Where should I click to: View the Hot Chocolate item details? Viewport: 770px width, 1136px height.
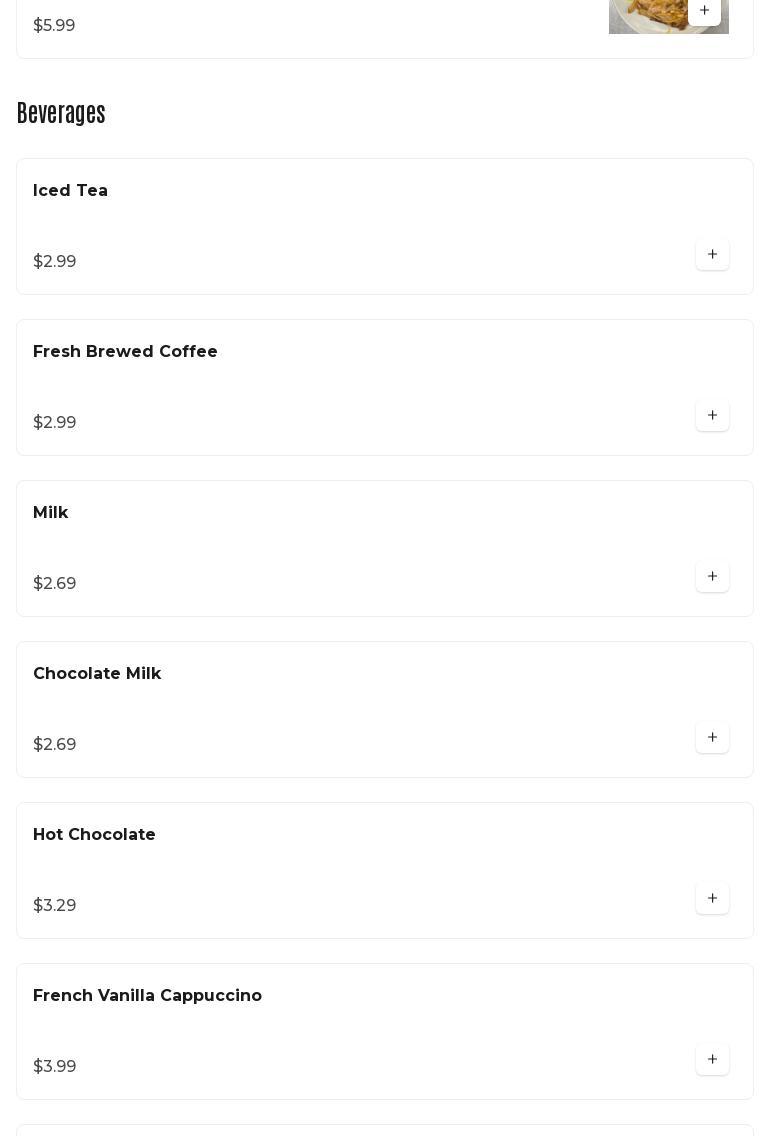pos(94,835)
